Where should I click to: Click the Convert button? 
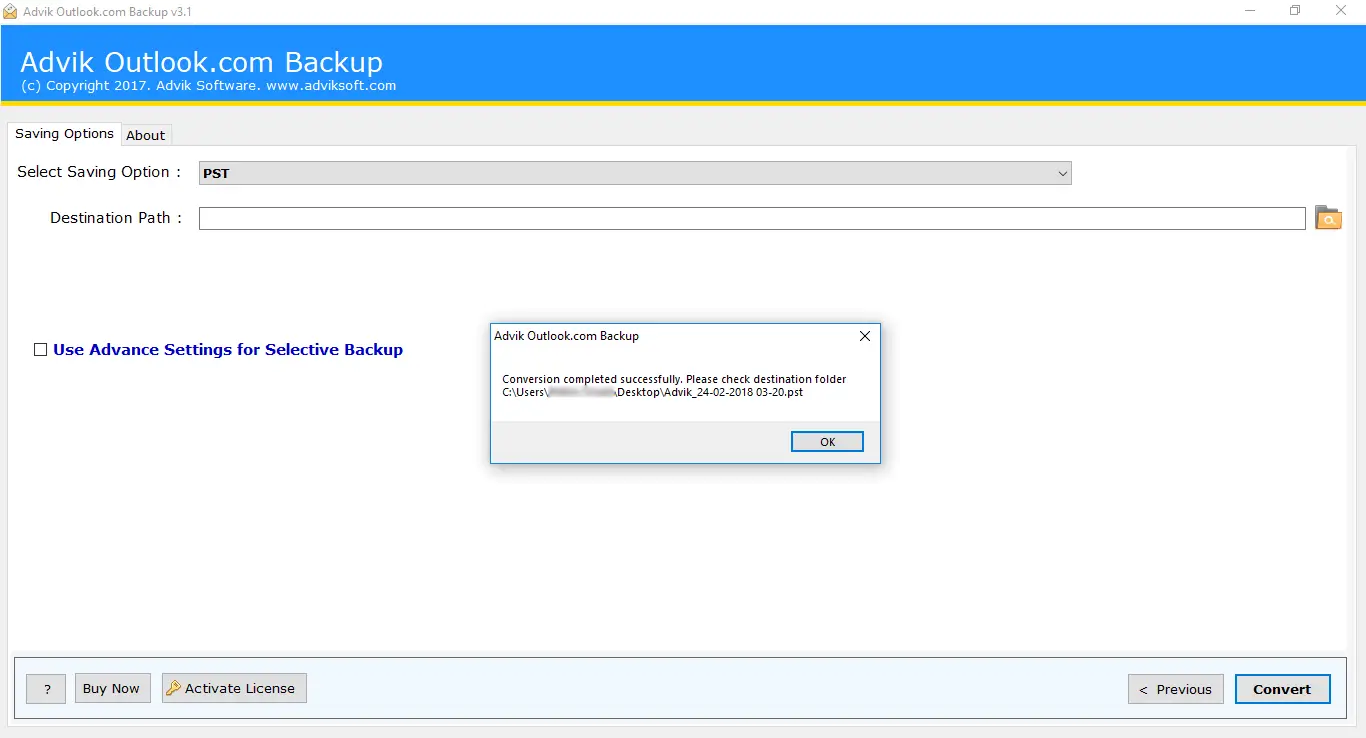[1282, 689]
